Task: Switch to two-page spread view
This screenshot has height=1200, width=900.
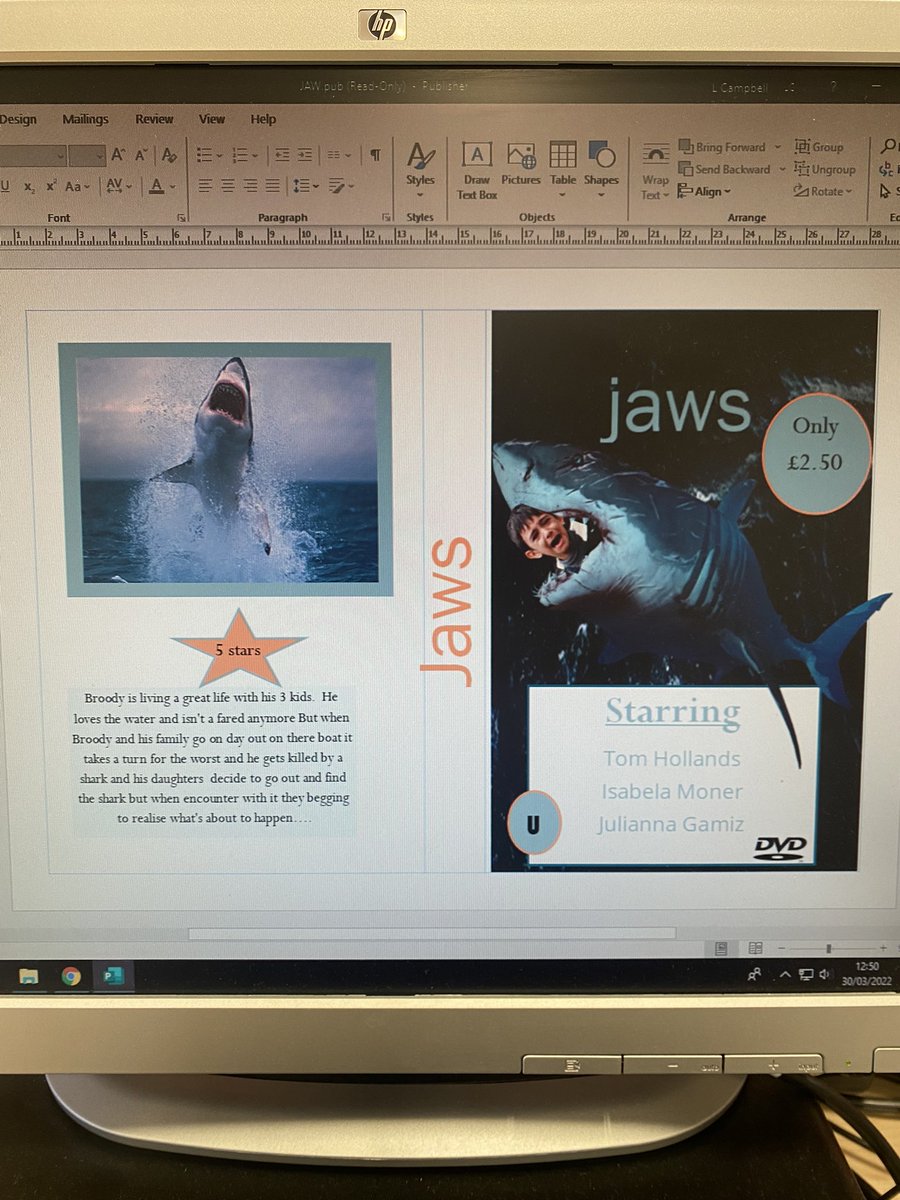Action: 755,947
